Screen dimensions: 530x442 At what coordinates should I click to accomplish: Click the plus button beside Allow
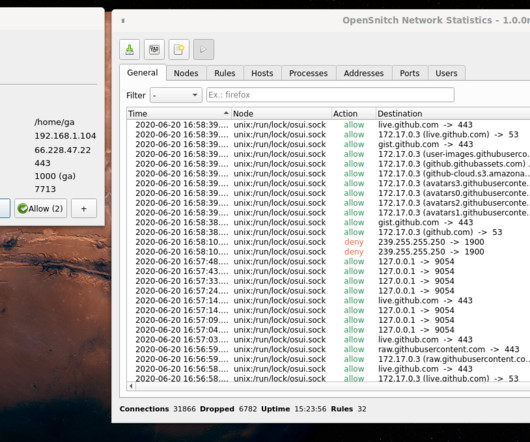(x=84, y=208)
